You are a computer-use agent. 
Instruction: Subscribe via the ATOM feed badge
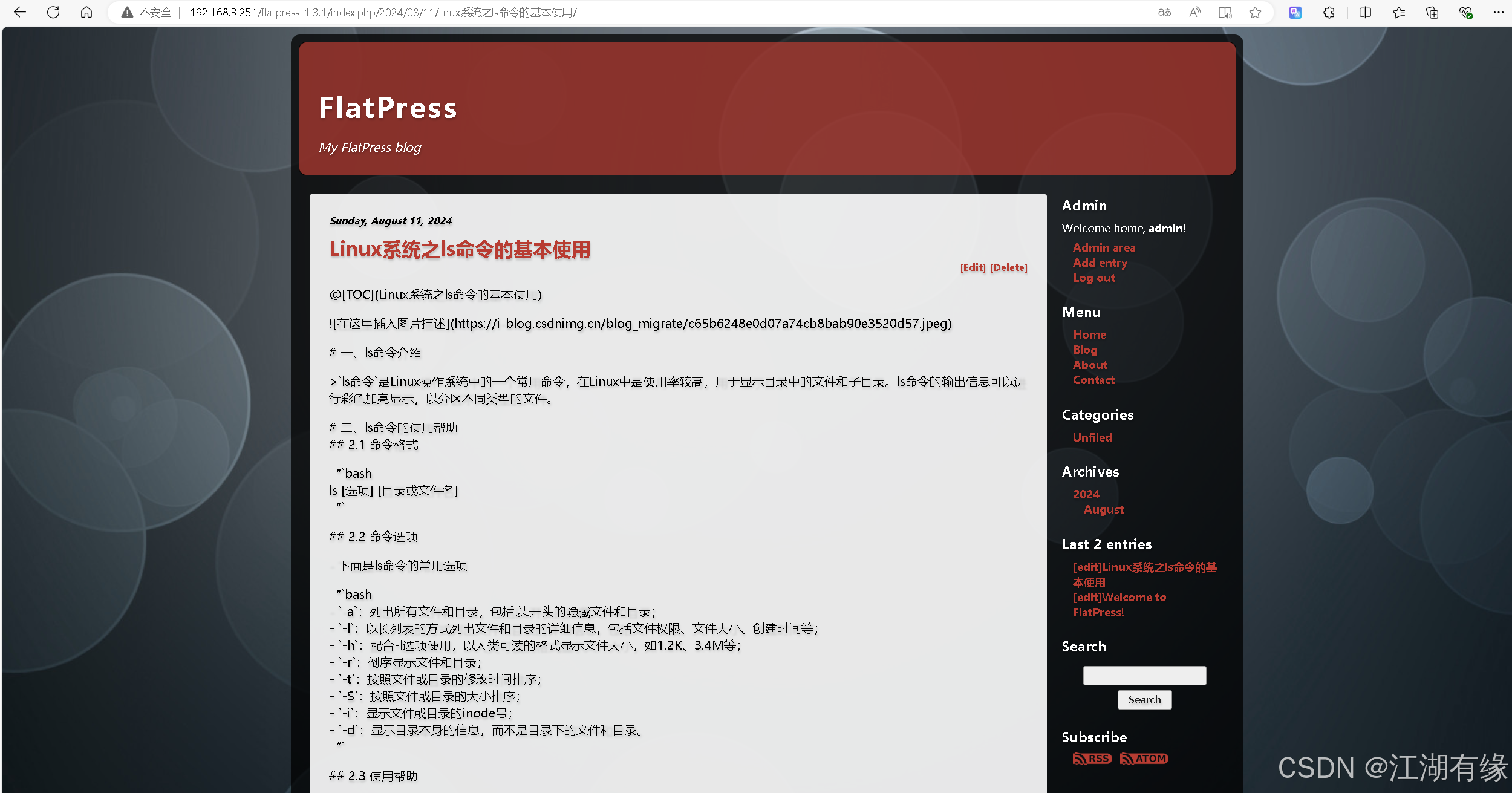[x=1144, y=759]
